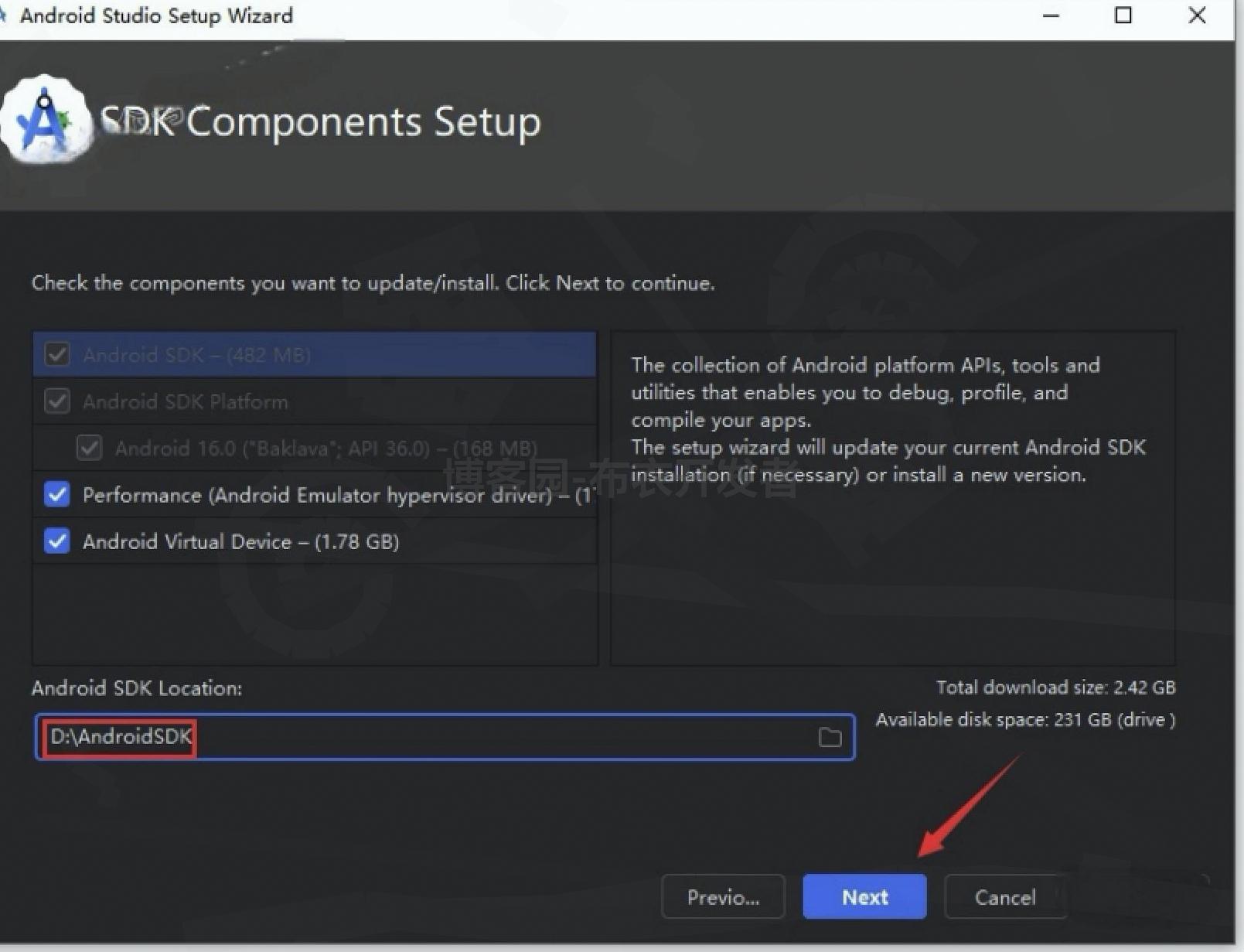Go back with the Previo... button

tap(723, 896)
